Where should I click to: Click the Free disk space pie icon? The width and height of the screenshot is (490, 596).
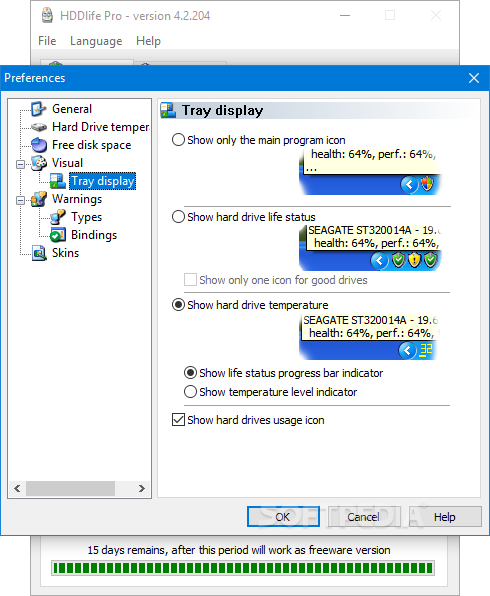coord(38,145)
